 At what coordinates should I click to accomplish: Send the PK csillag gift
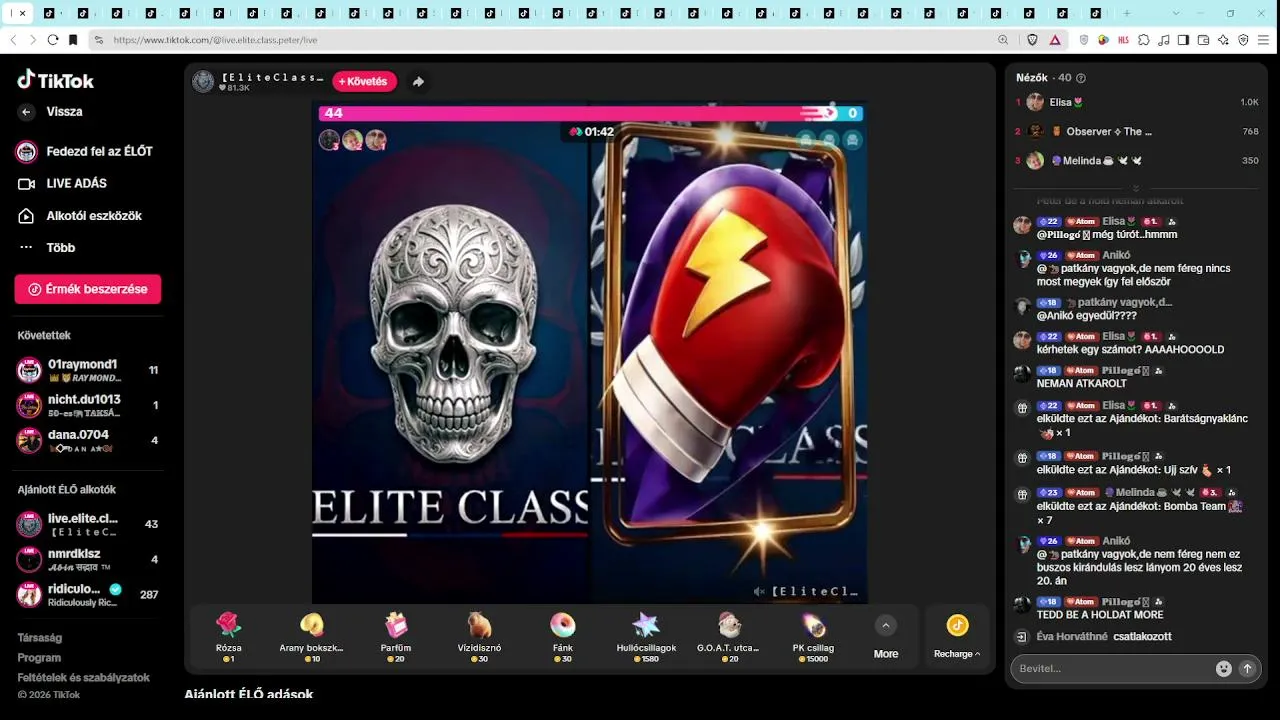813,636
